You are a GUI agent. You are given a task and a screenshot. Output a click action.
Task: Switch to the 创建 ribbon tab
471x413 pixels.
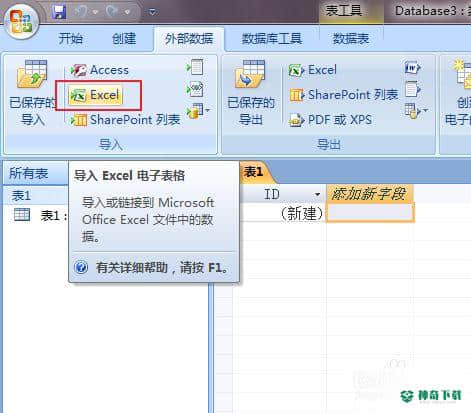pyautogui.click(x=124, y=39)
